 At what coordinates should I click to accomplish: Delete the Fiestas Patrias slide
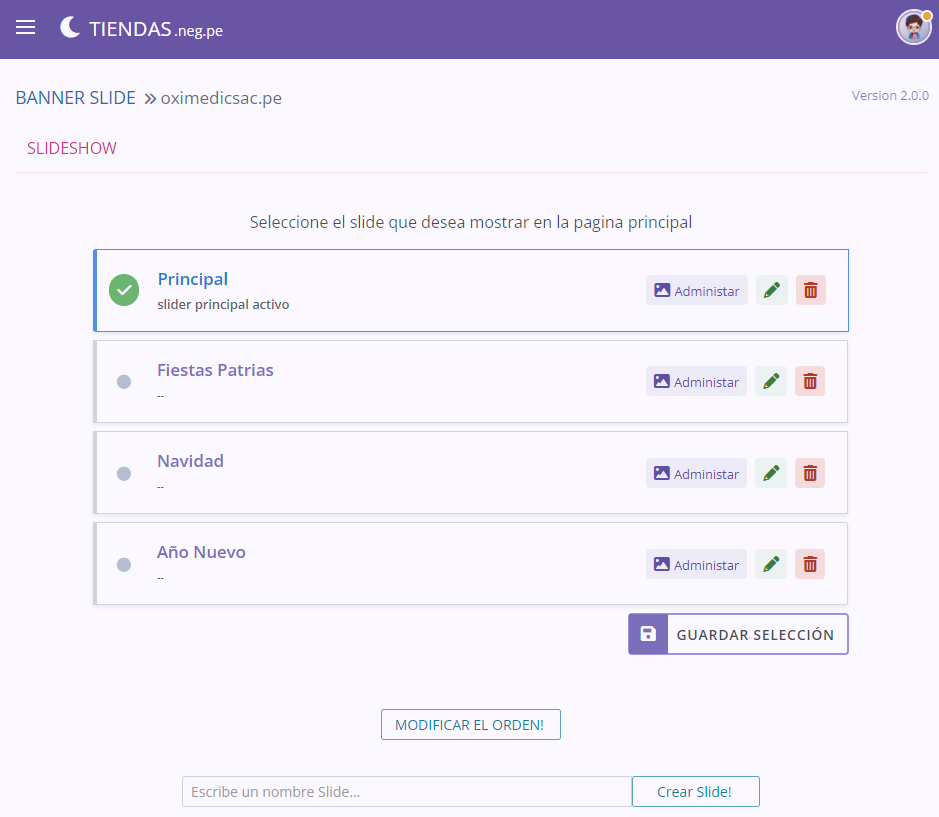[x=810, y=382]
